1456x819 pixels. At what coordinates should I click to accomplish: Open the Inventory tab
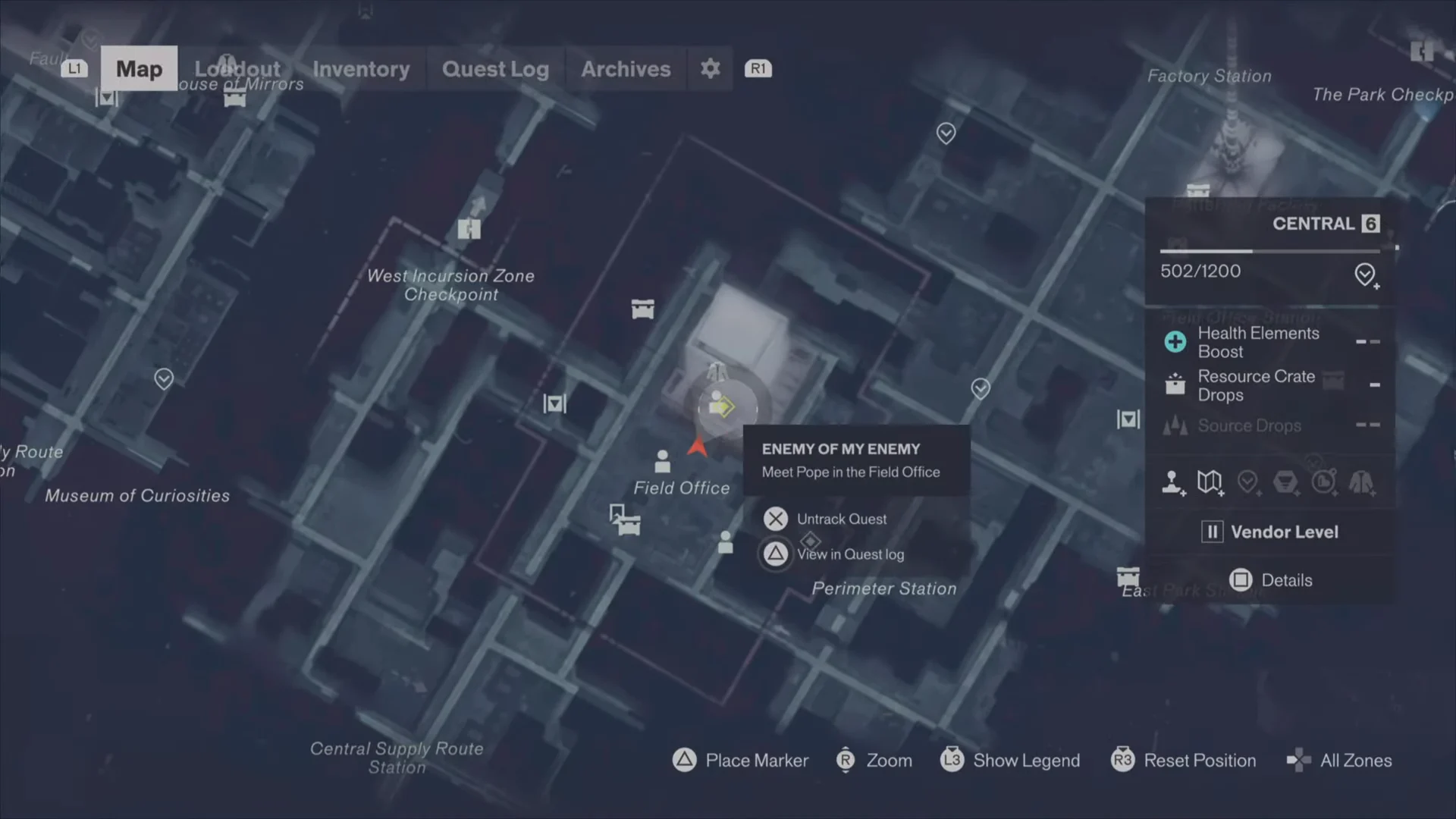(x=361, y=68)
